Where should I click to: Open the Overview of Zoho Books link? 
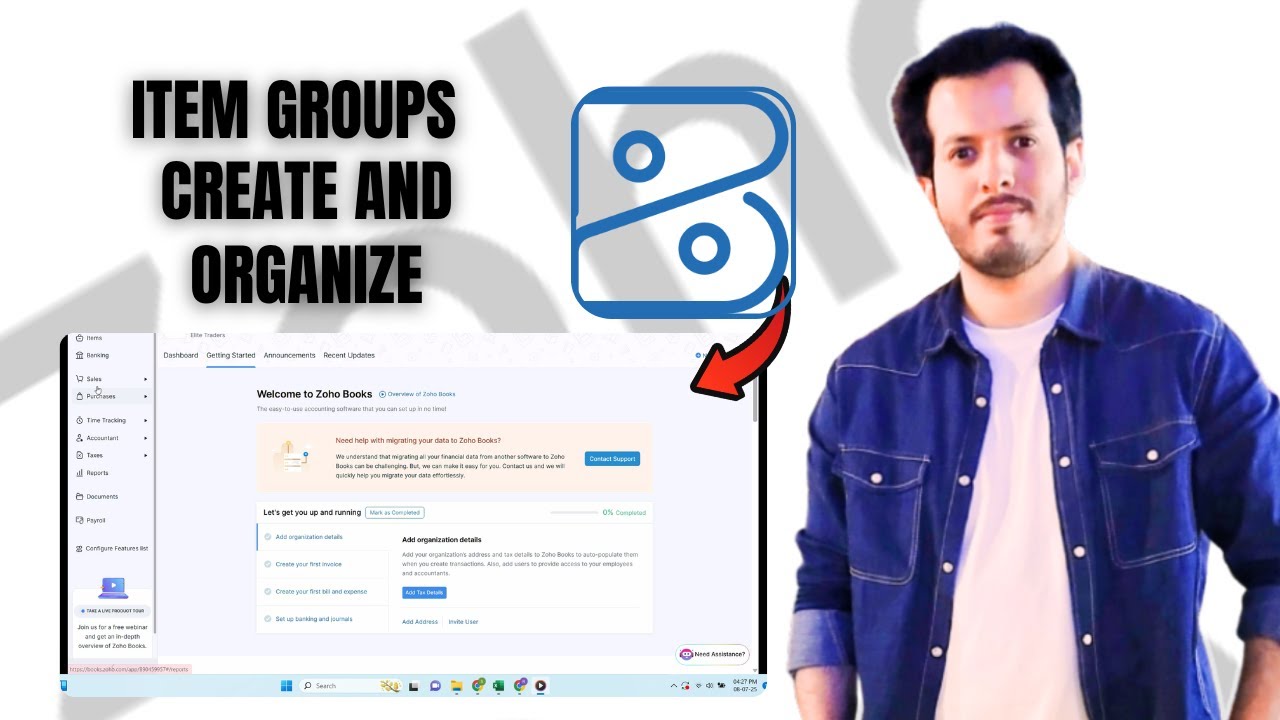417,394
